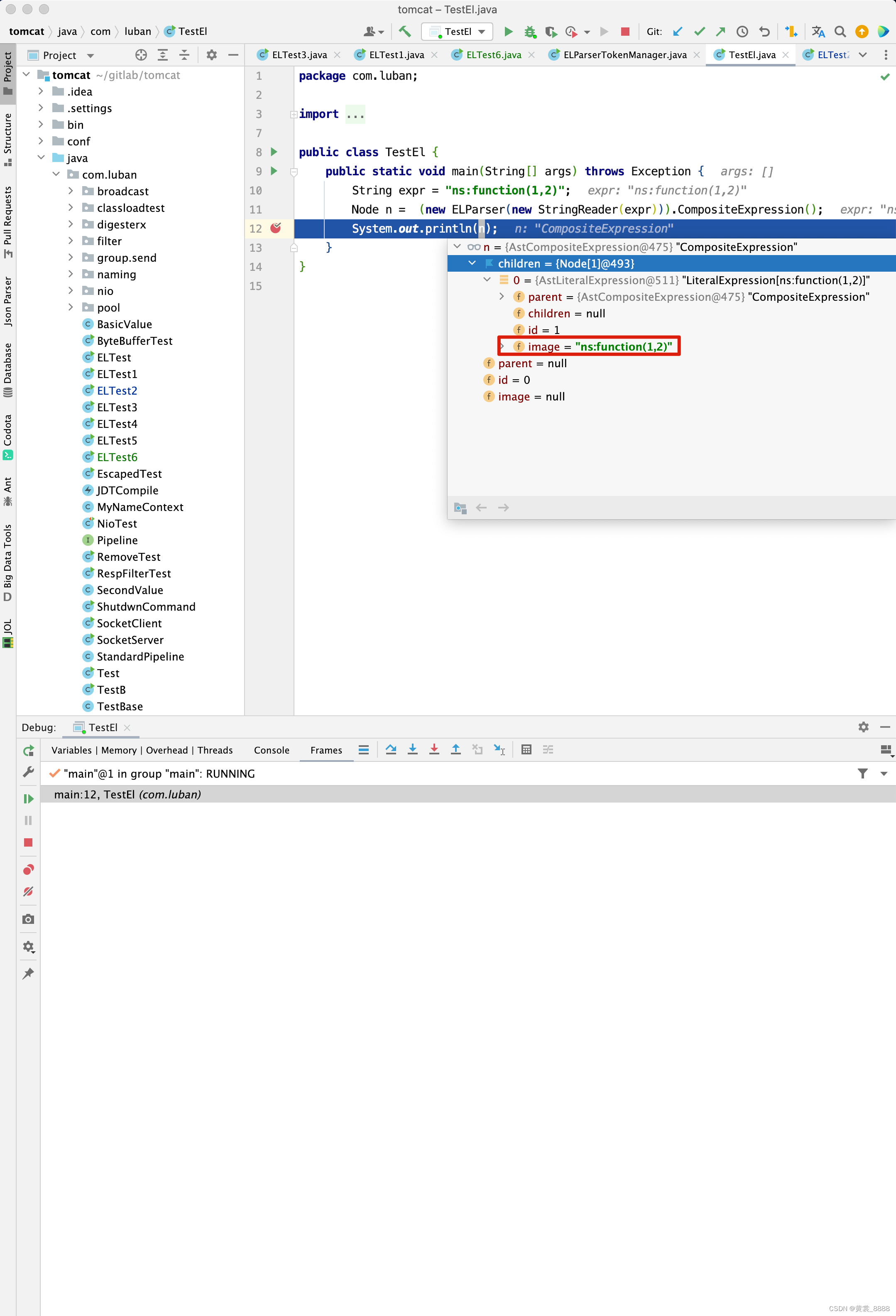Screen dimensions: 896x1316
Task: Click Step Into in debug toolbar
Action: [413, 749]
